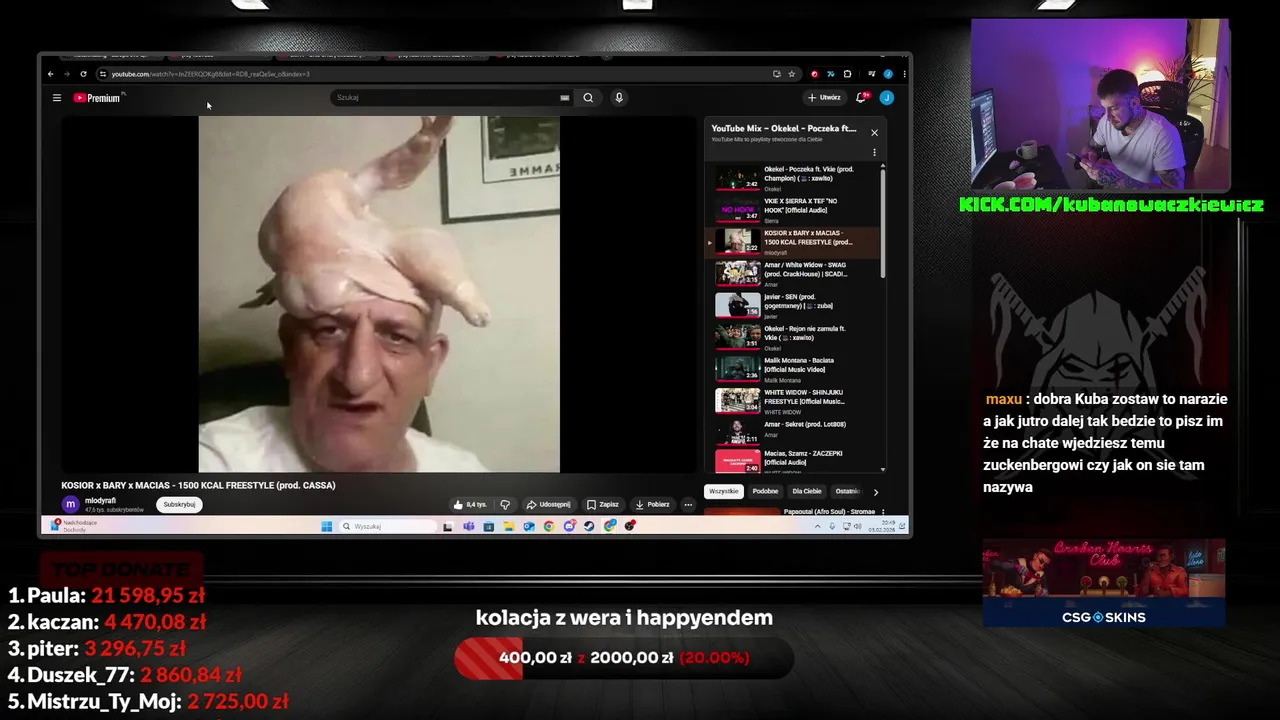This screenshot has width=1280, height=720.
Task: Click the Udostępnij share button
Action: pos(548,505)
